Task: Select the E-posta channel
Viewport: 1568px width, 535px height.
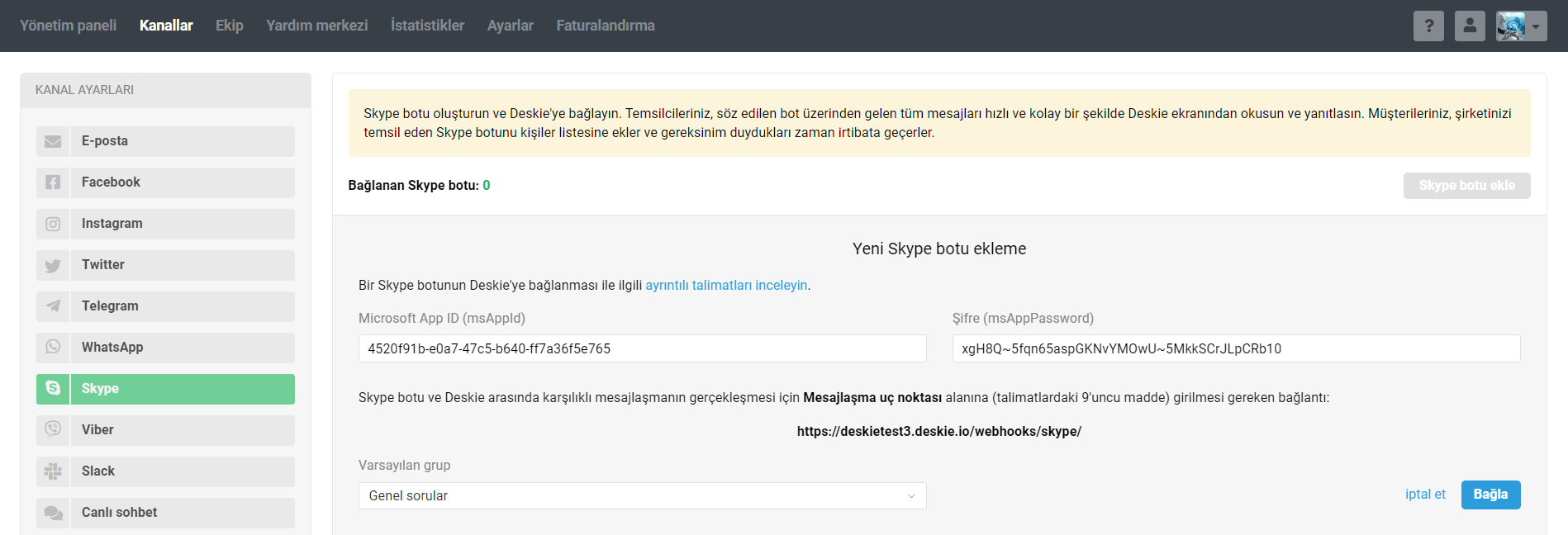Action: click(x=165, y=141)
